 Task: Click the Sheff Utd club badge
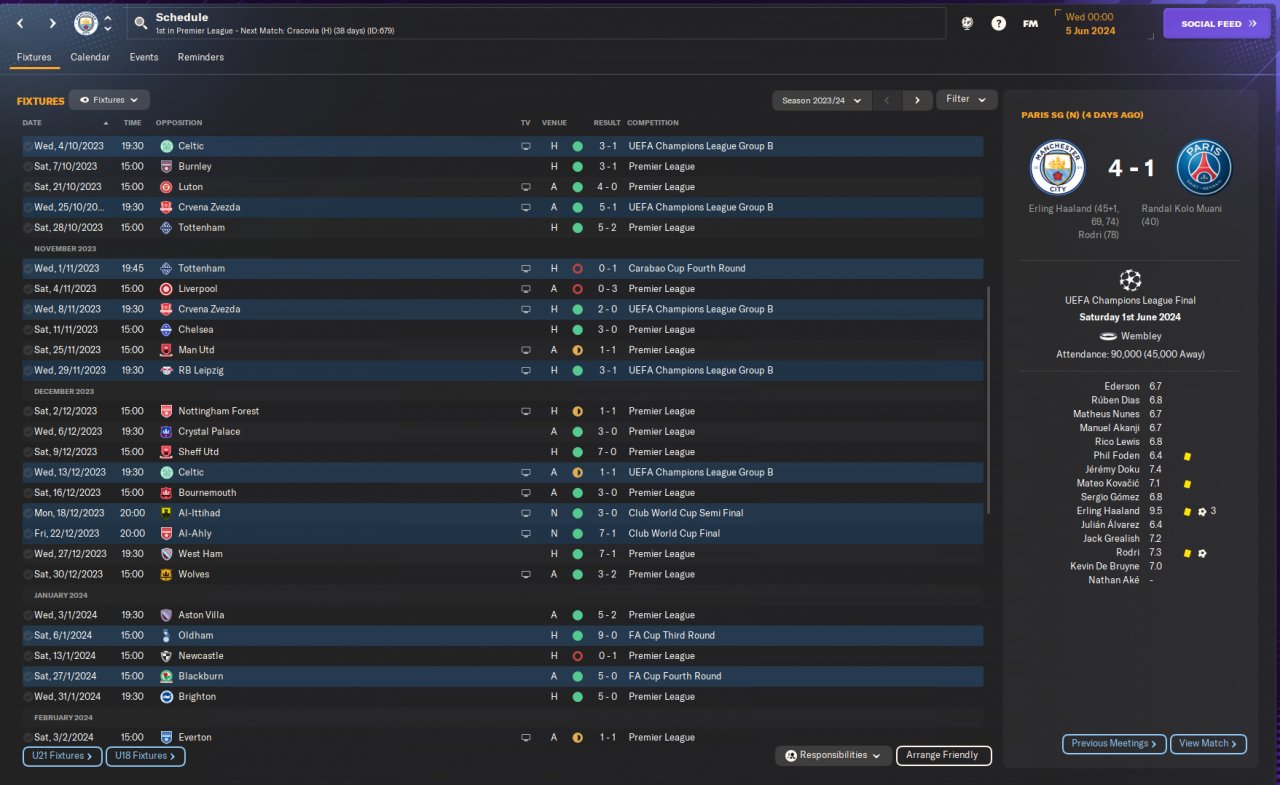pyautogui.click(x=166, y=452)
